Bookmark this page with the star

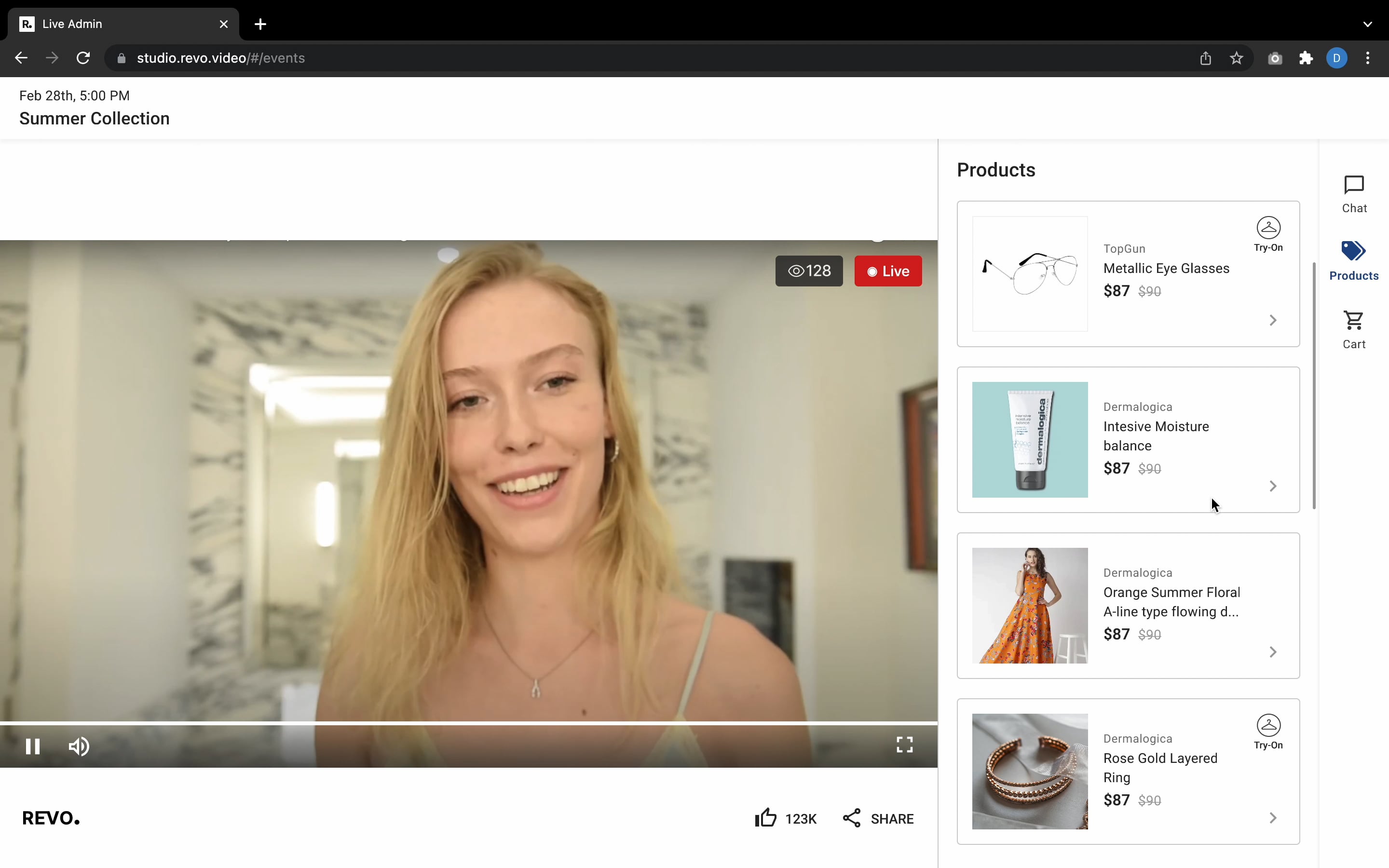[x=1236, y=58]
